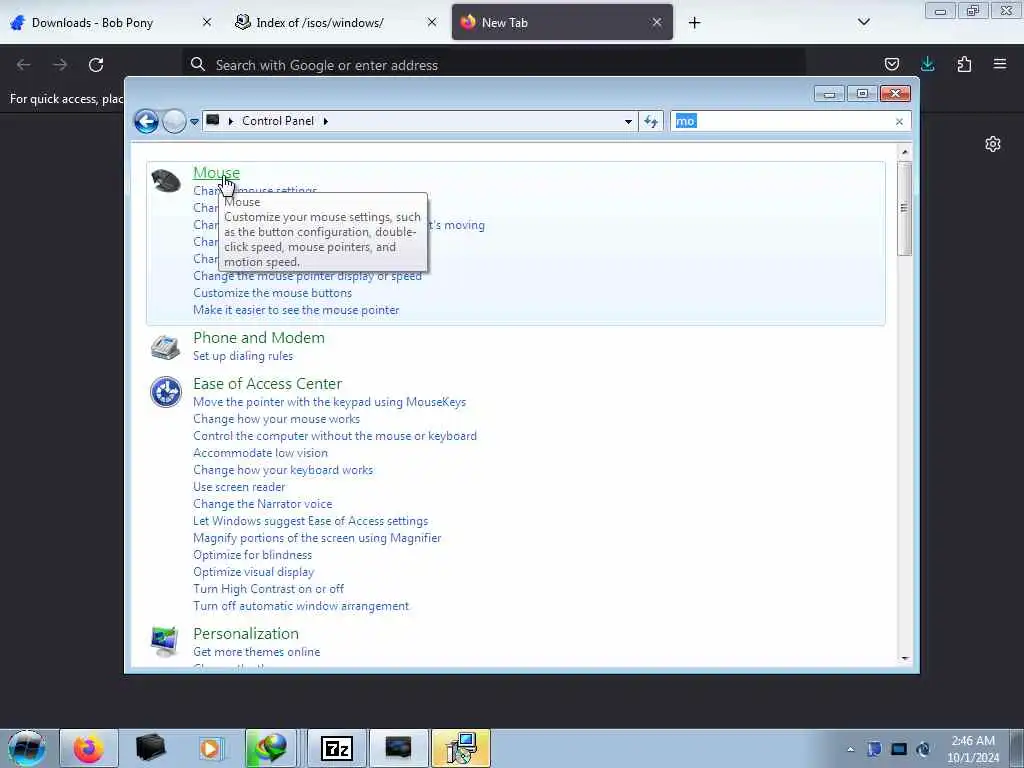
Task: Click the Control Panel scrollbar up arrow
Action: click(904, 152)
